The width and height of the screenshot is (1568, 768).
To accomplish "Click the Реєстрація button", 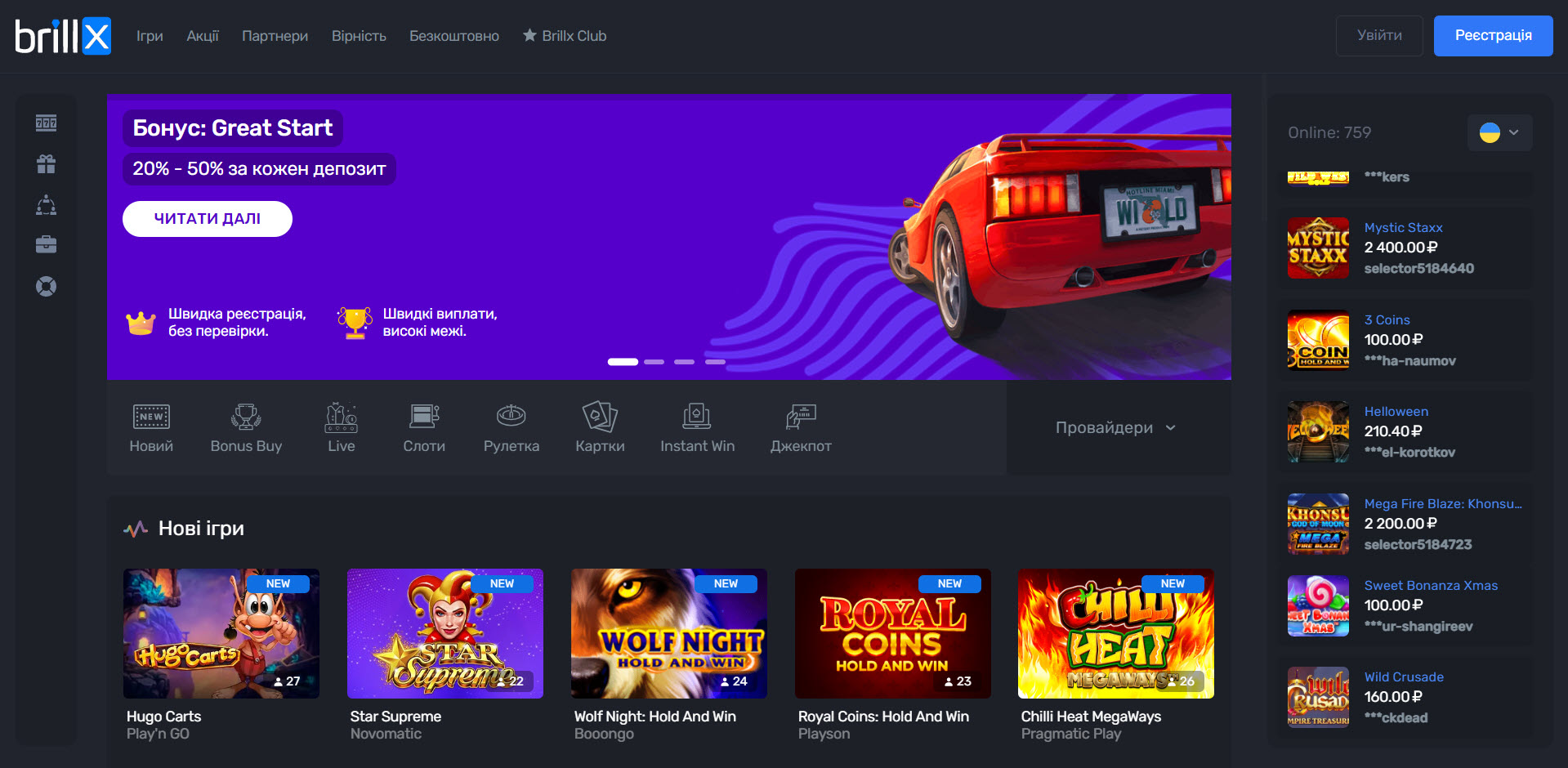I will 1493,35.
